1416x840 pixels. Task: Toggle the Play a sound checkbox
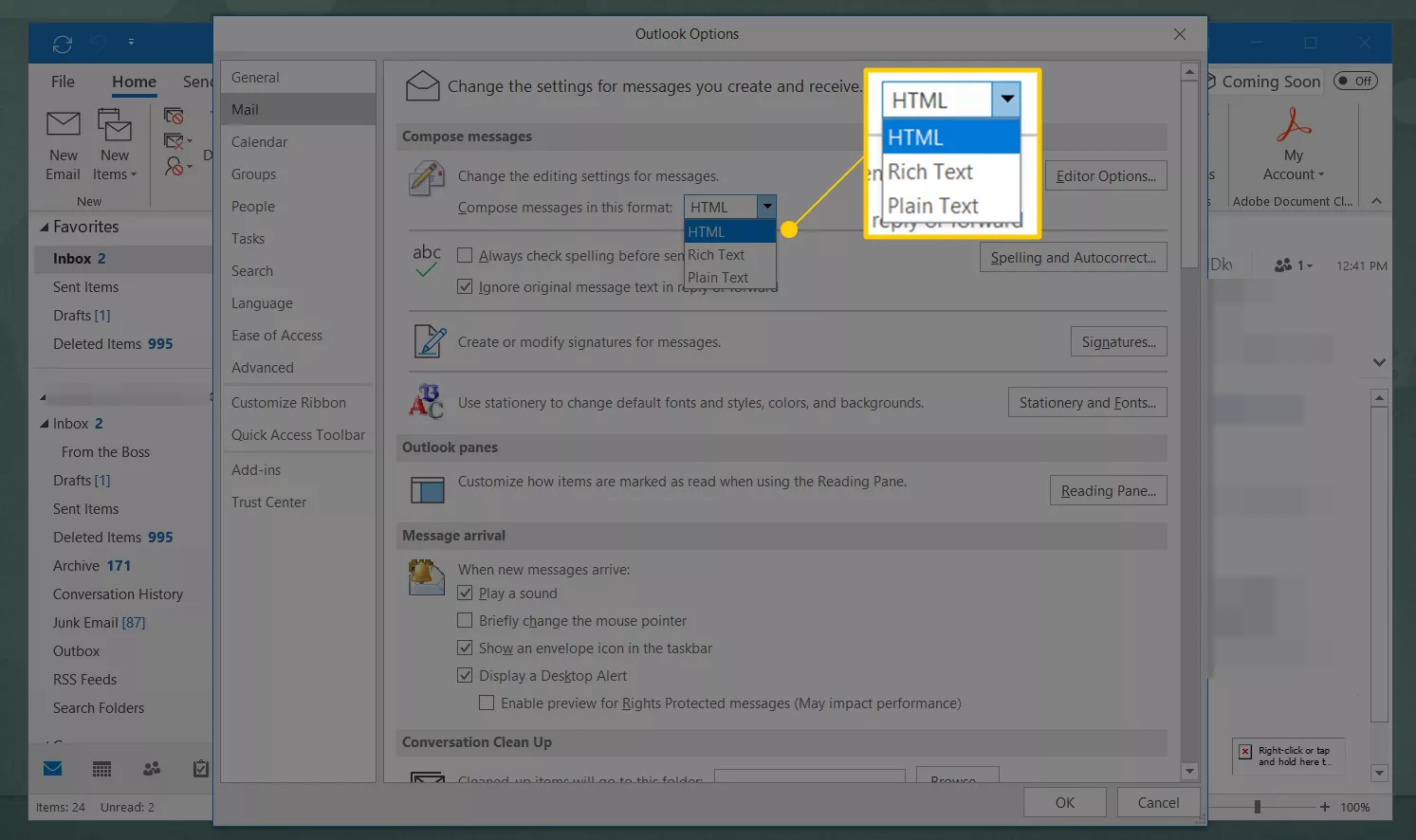(465, 593)
